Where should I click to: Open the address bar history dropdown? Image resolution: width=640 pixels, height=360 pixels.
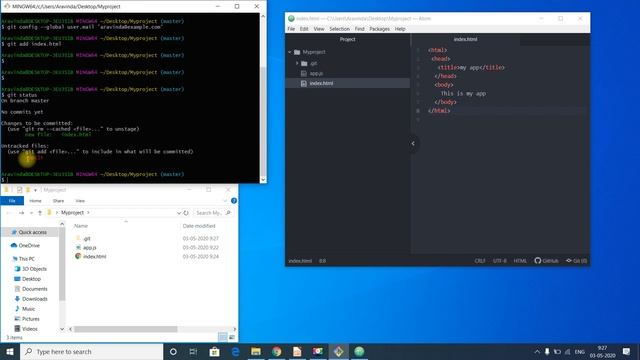tap(179, 213)
